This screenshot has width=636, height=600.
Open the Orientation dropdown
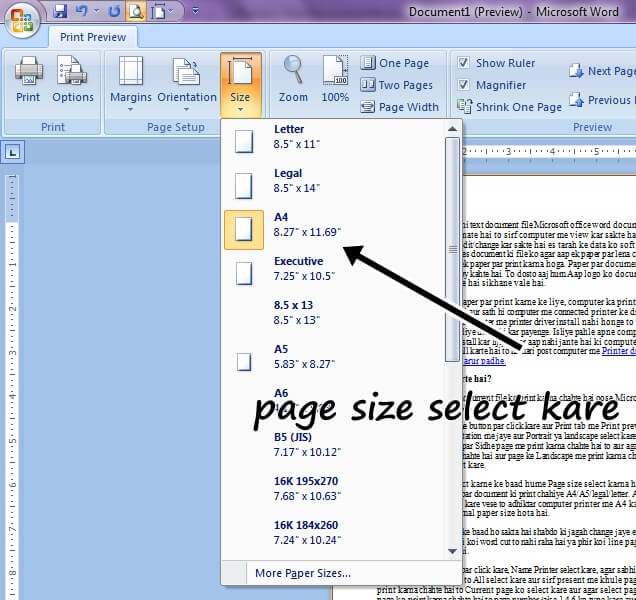(x=187, y=83)
